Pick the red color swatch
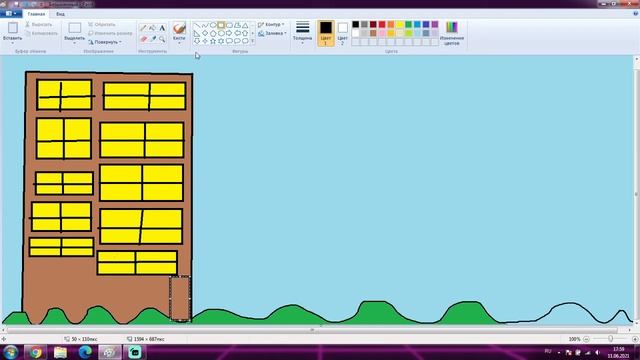640x360 pixels. click(382, 24)
